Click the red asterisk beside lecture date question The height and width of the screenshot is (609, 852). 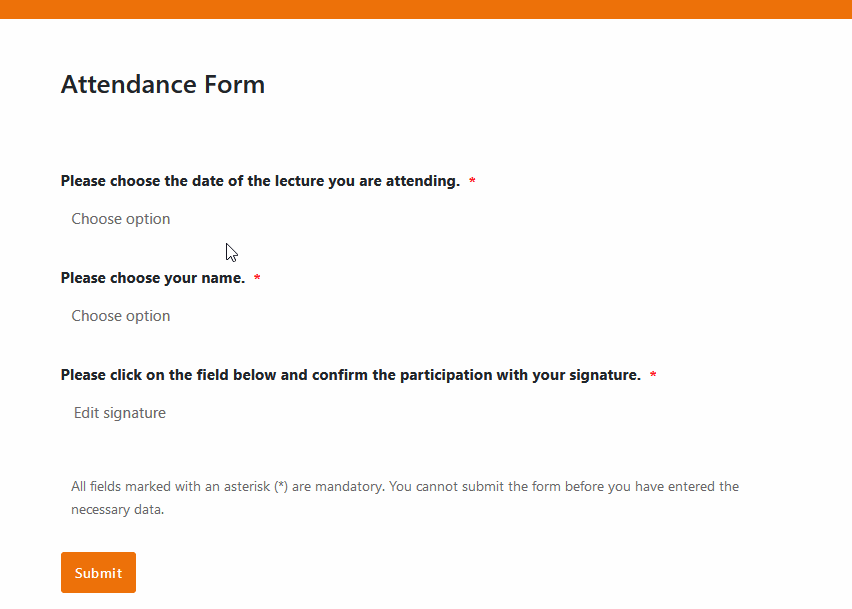click(x=472, y=180)
